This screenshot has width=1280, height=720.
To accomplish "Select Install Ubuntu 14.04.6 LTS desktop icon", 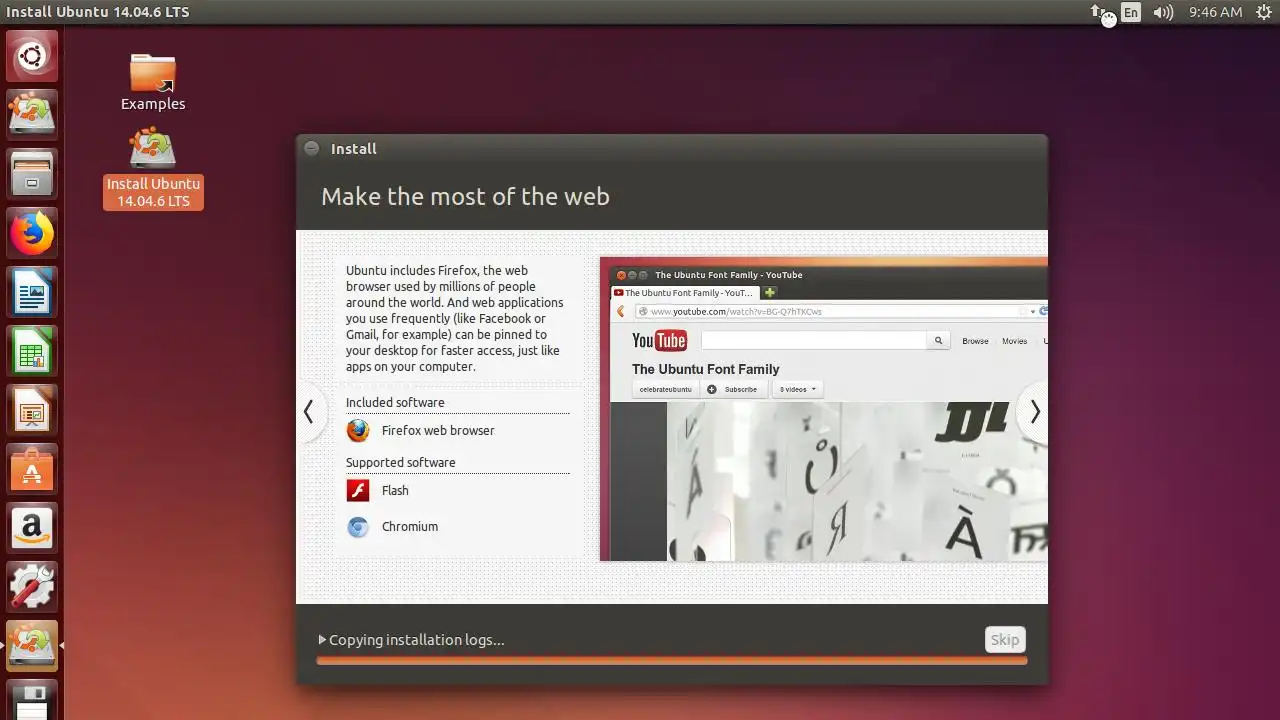I will pos(153,169).
